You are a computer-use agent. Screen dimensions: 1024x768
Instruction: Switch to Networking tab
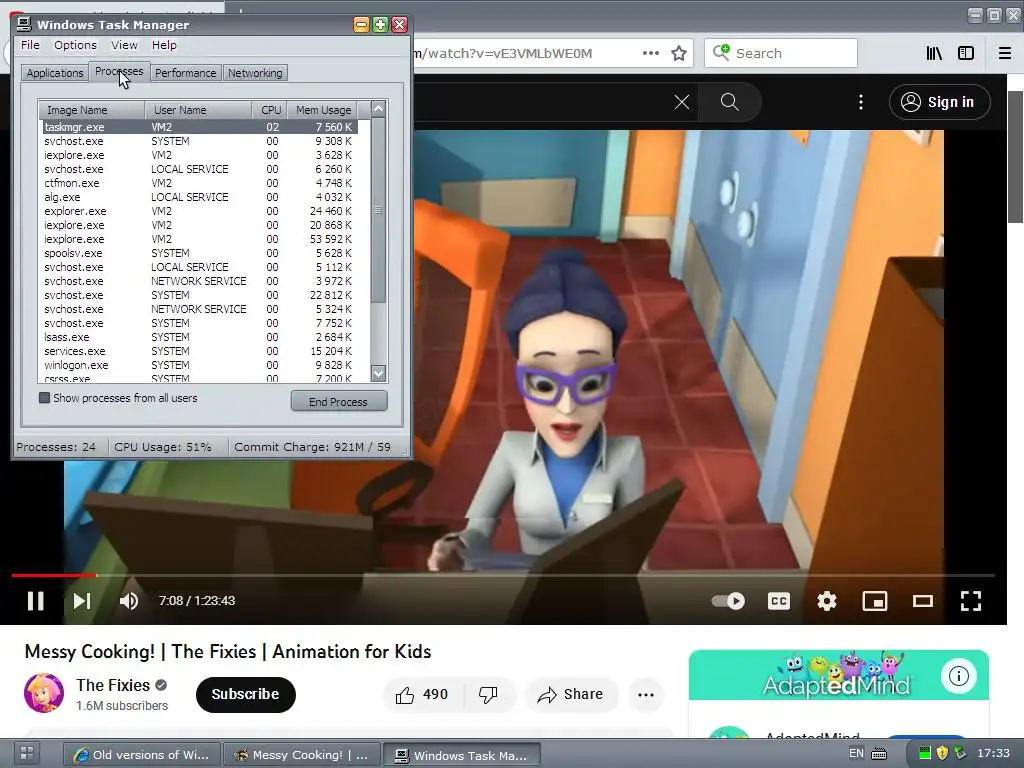255,73
